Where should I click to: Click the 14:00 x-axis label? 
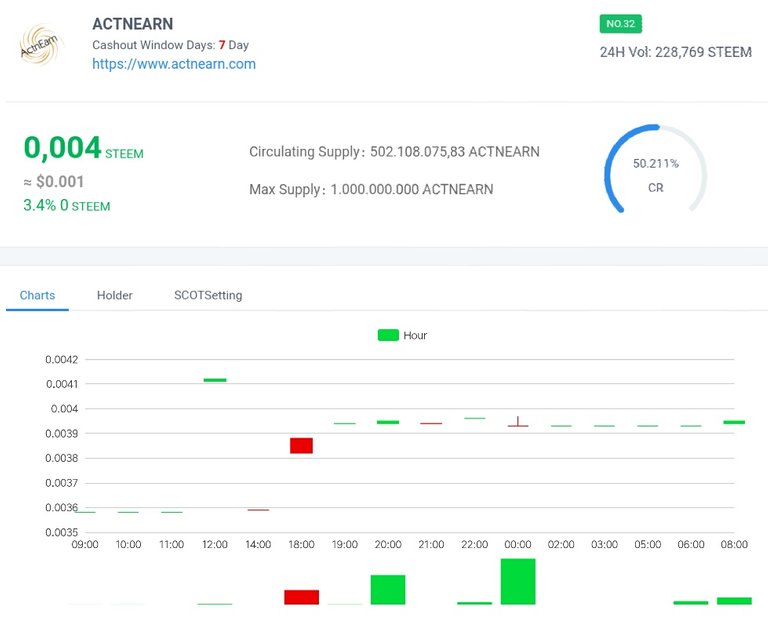pos(258,545)
